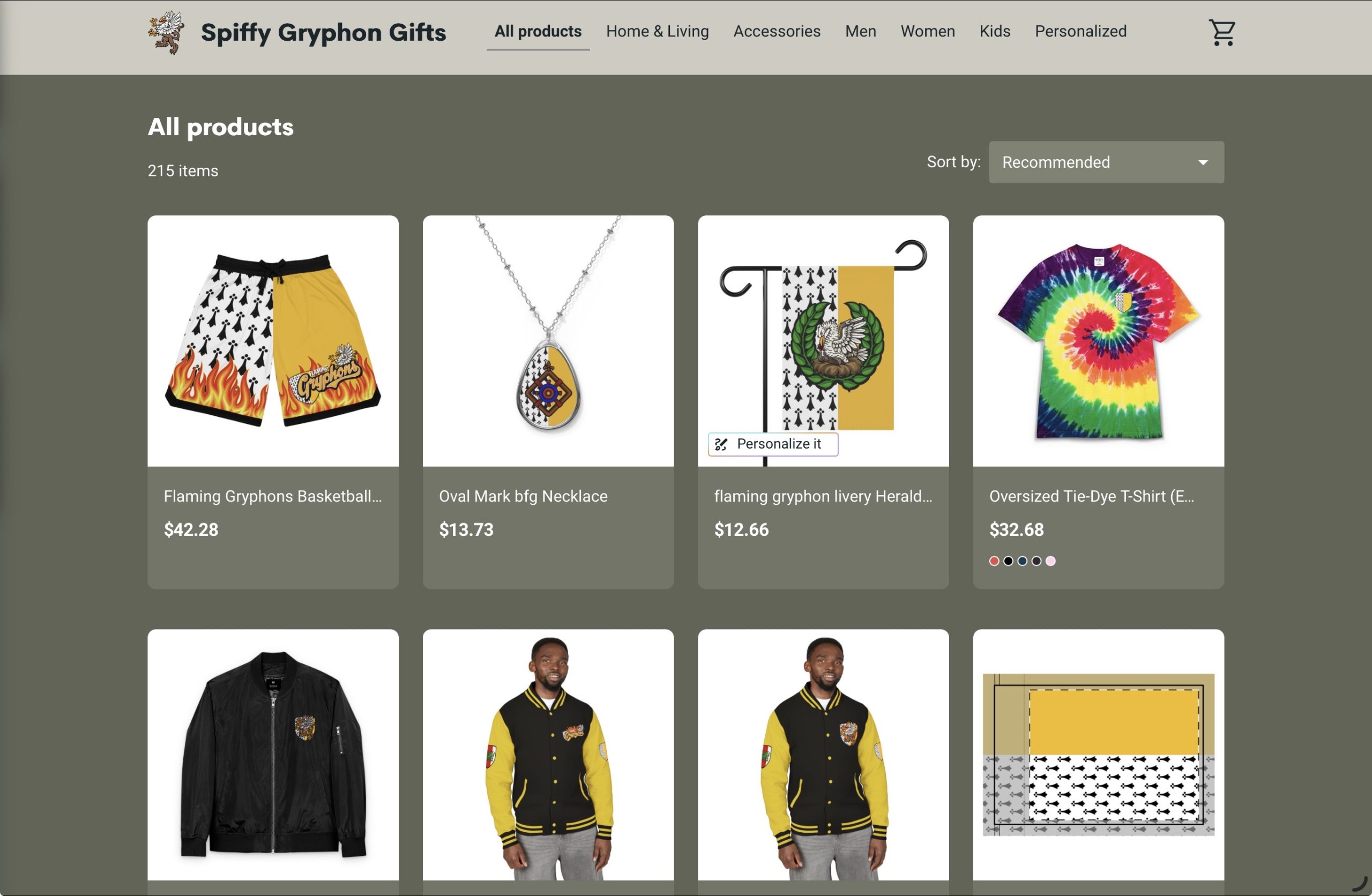Click the Personalize it pencil icon
1372x896 pixels.
click(721, 444)
